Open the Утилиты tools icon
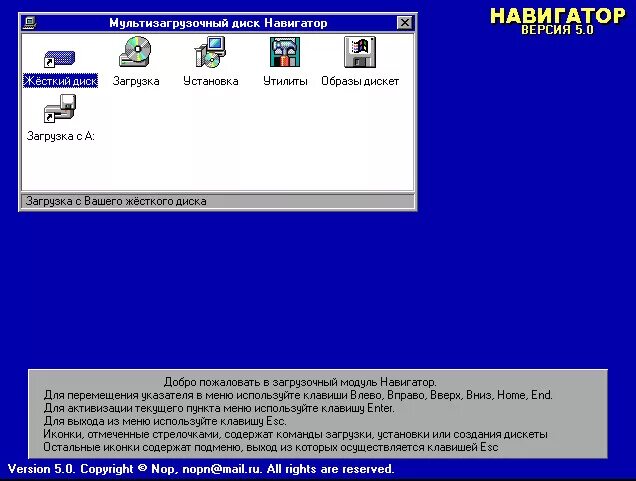The height and width of the screenshot is (481, 636). 285,52
